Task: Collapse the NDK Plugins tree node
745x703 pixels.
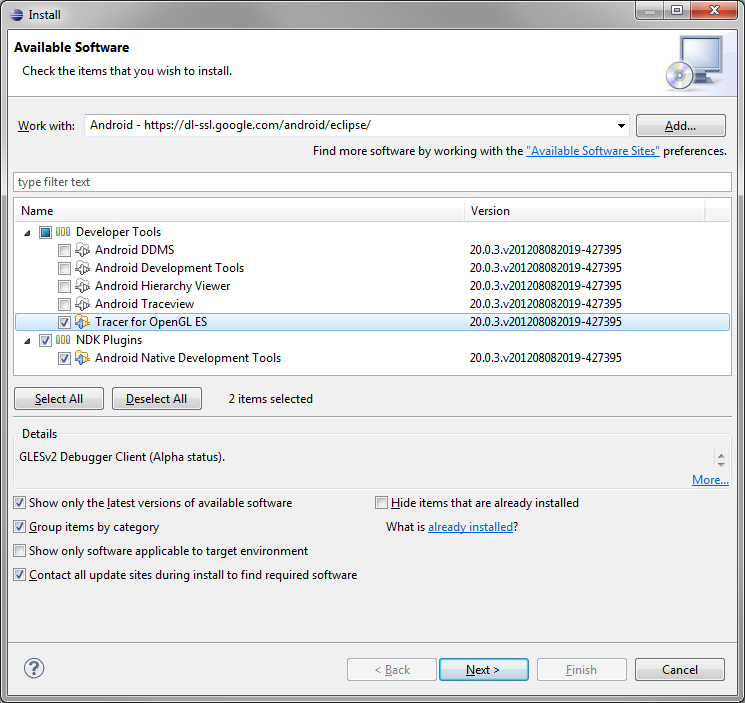Action: click(28, 341)
